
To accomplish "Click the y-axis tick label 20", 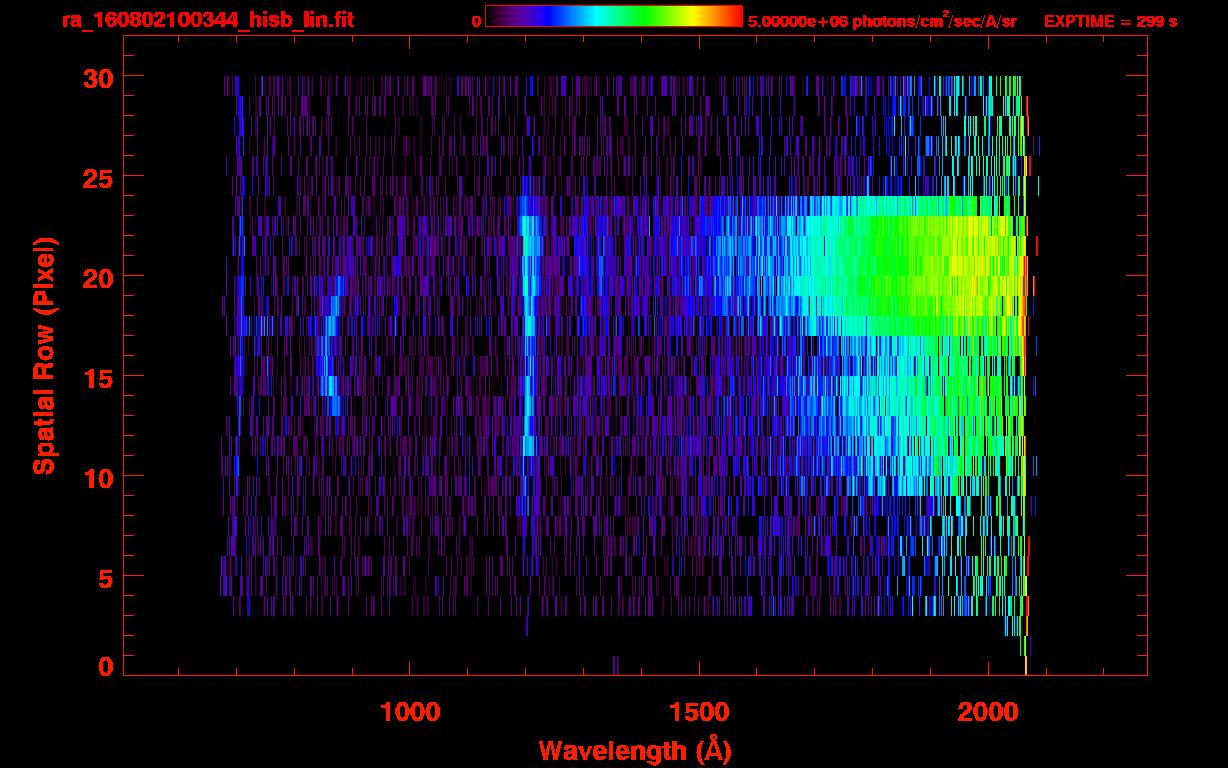I will point(98,277).
